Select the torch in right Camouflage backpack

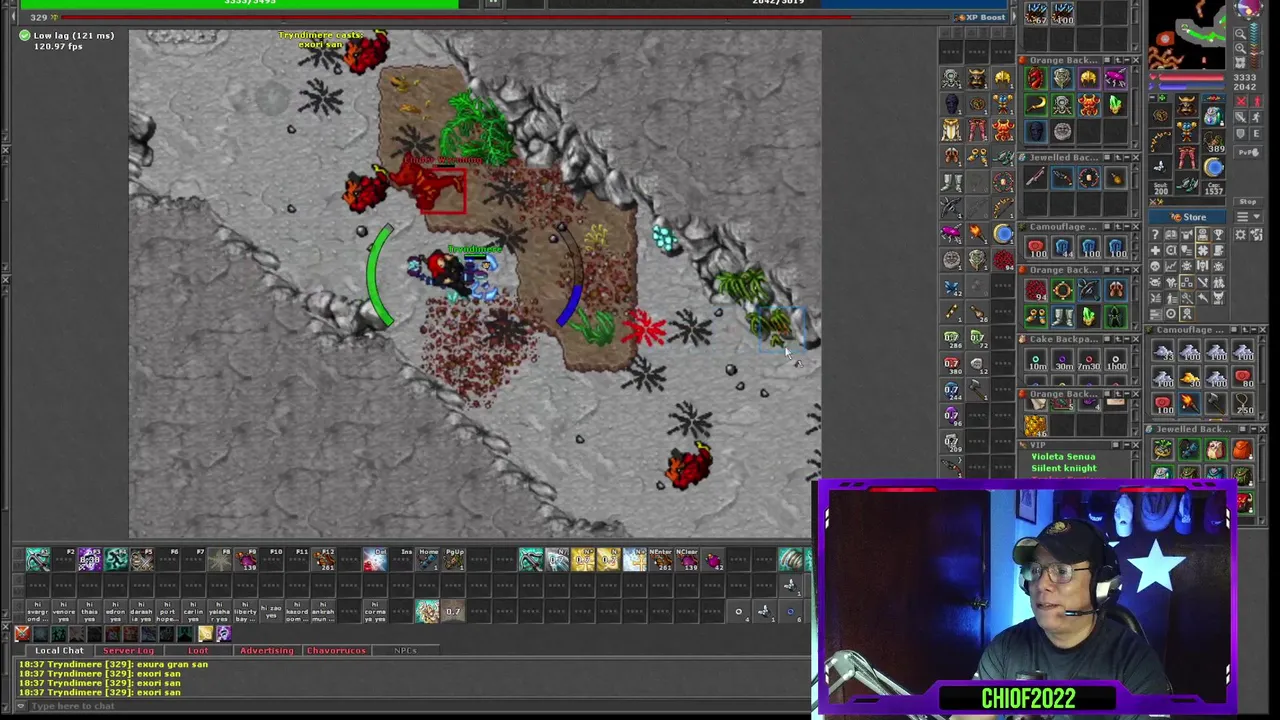(x=1189, y=402)
